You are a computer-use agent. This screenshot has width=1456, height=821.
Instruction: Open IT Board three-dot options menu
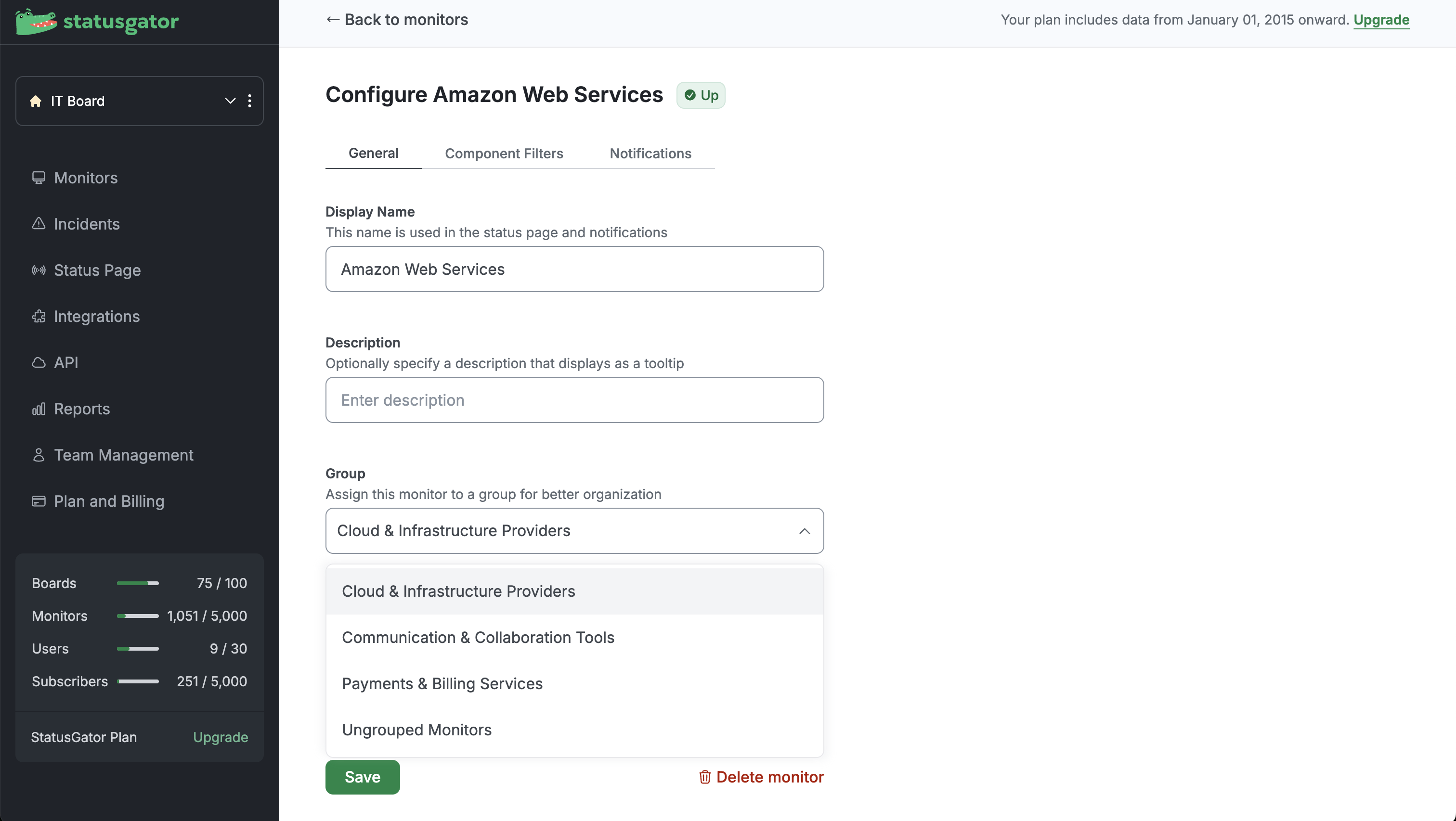click(249, 101)
